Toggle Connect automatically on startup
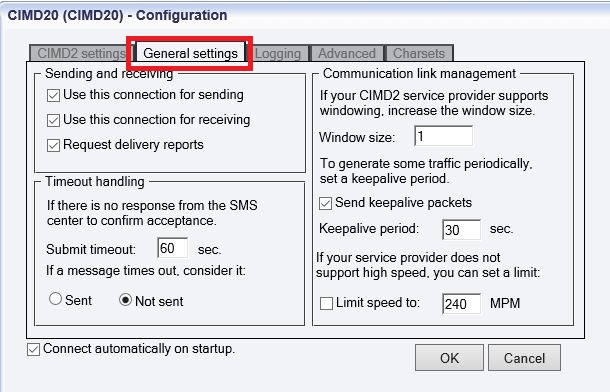 coord(33,349)
